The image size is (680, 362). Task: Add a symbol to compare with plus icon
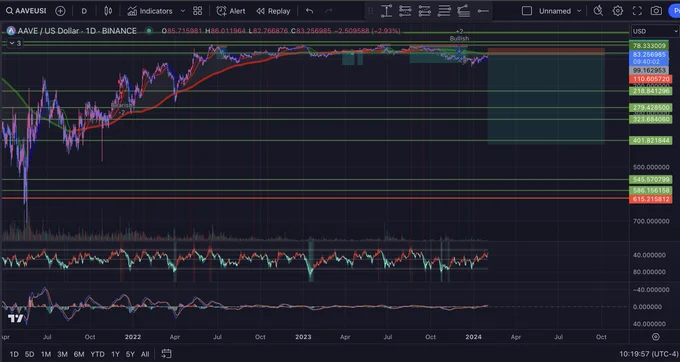coord(60,11)
